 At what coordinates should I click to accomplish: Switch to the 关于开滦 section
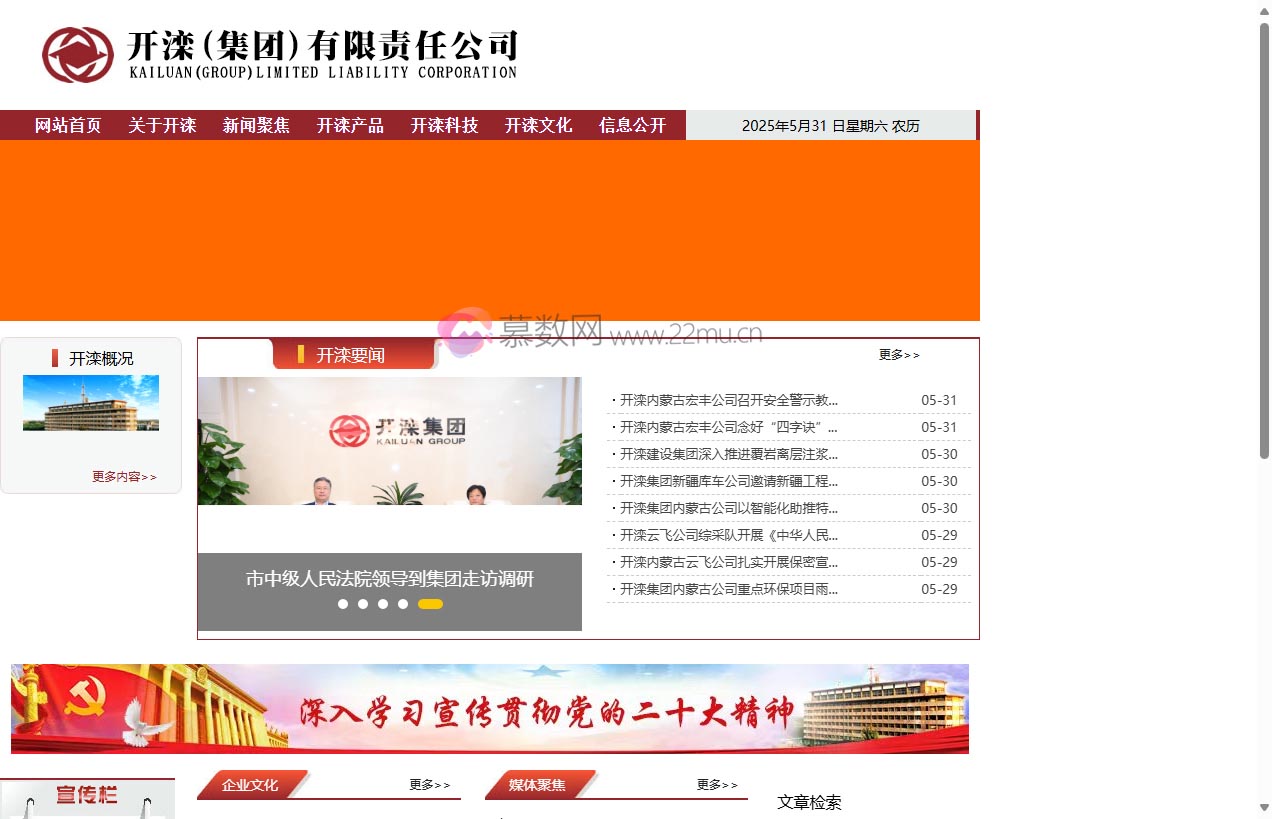[x=162, y=125]
